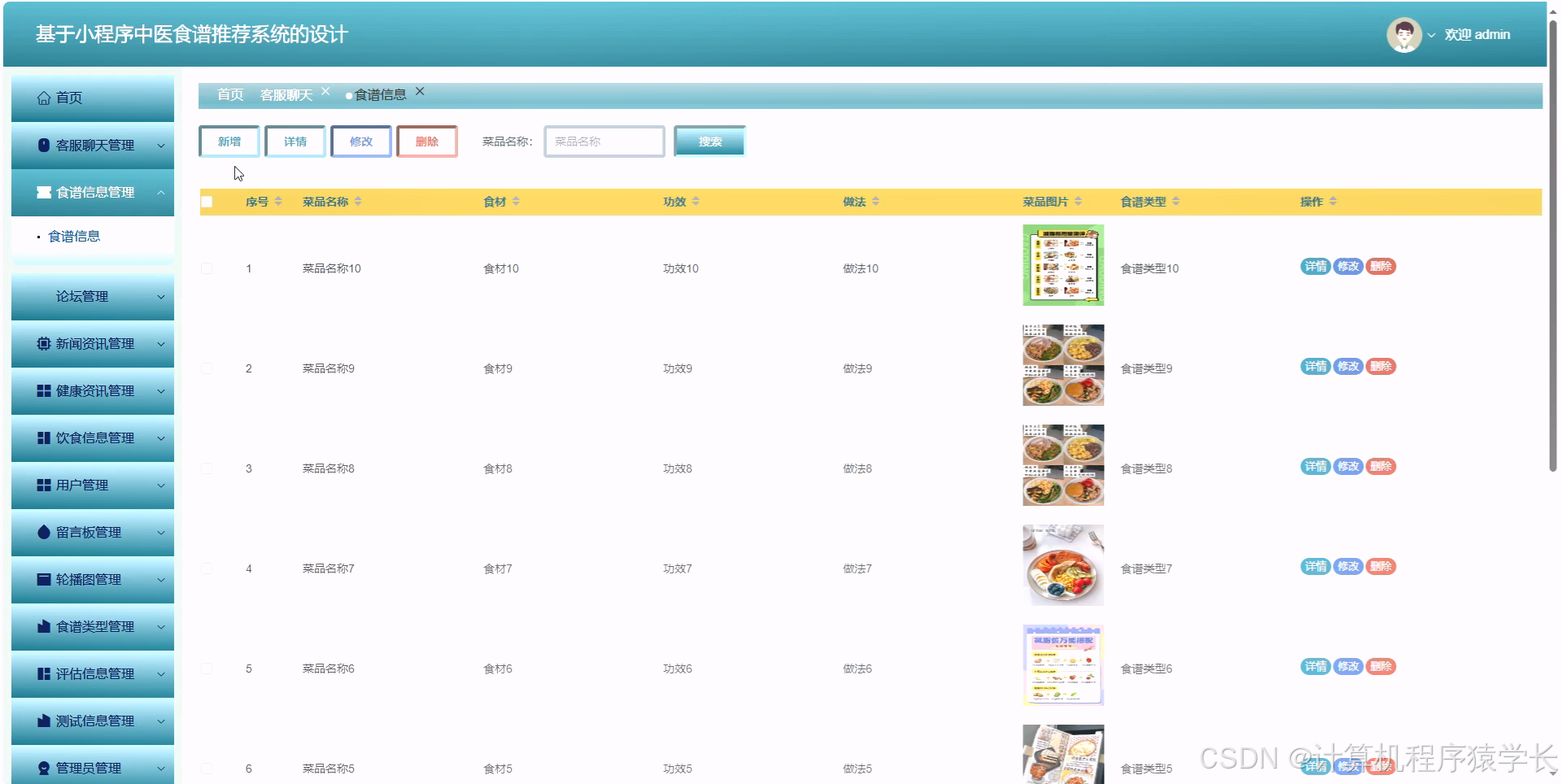This screenshot has width=1562, height=784.
Task: Check the row for 菜品名称8
Action: (x=207, y=468)
